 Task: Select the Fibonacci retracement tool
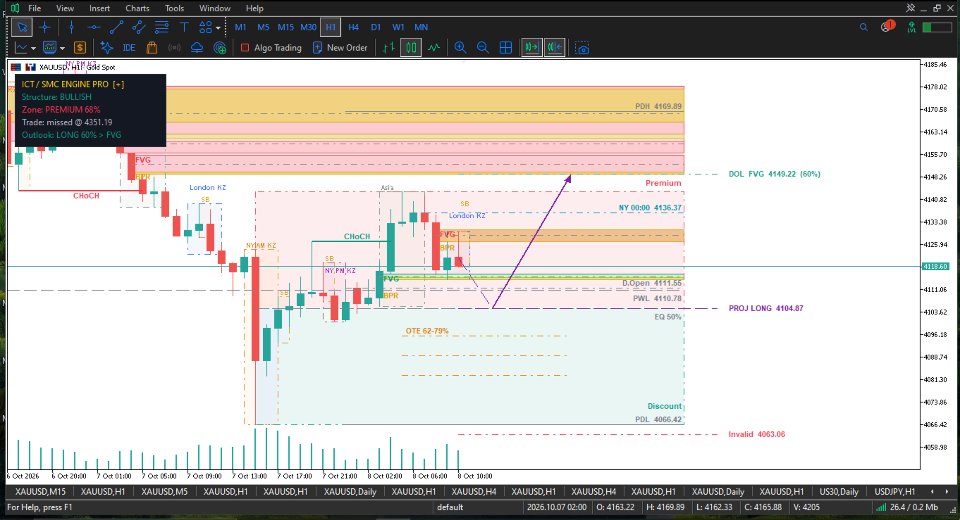(x=162, y=27)
